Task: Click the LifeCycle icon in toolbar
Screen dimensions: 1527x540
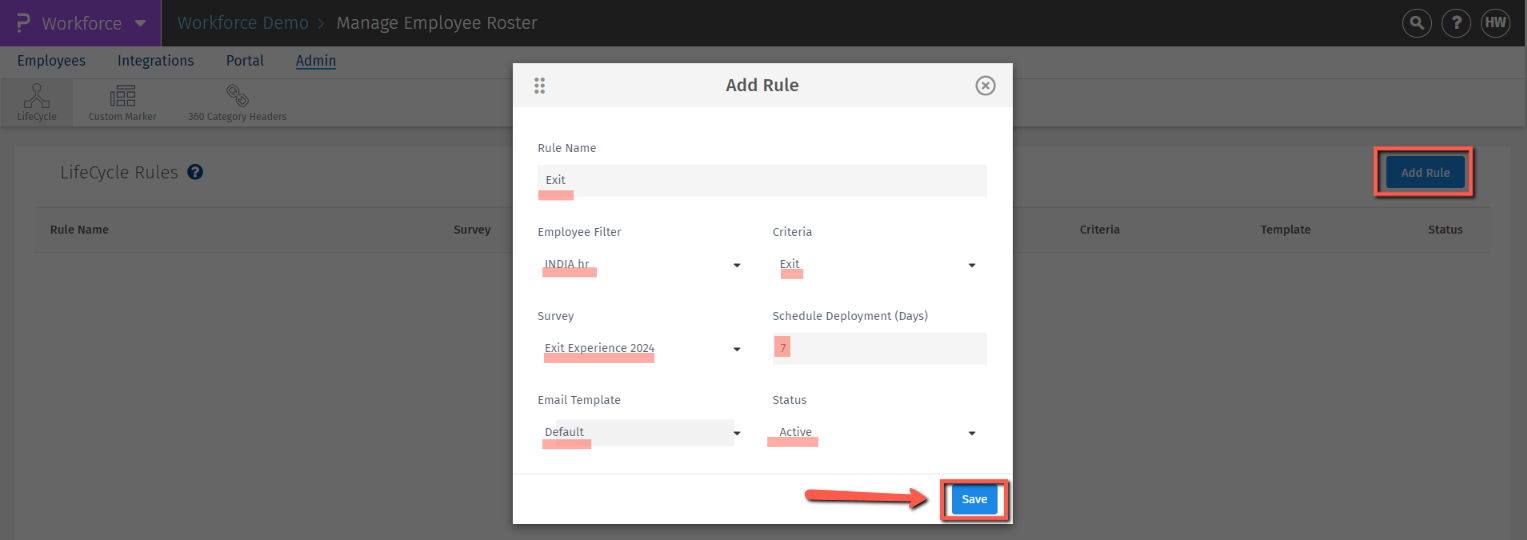Action: 37,97
